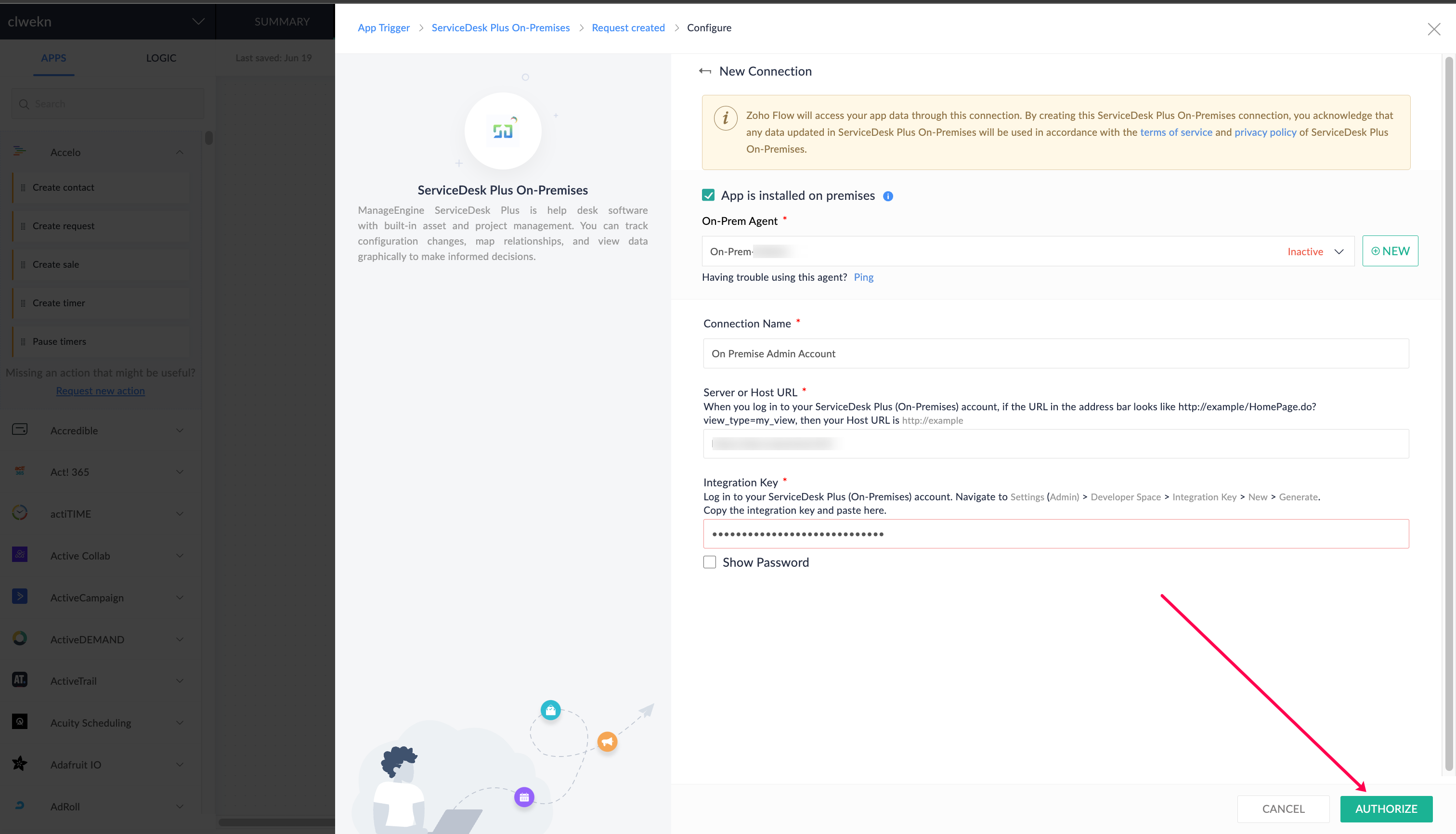This screenshot has width=1456, height=834.
Task: Close the configure dialog with X
Action: (x=1434, y=29)
